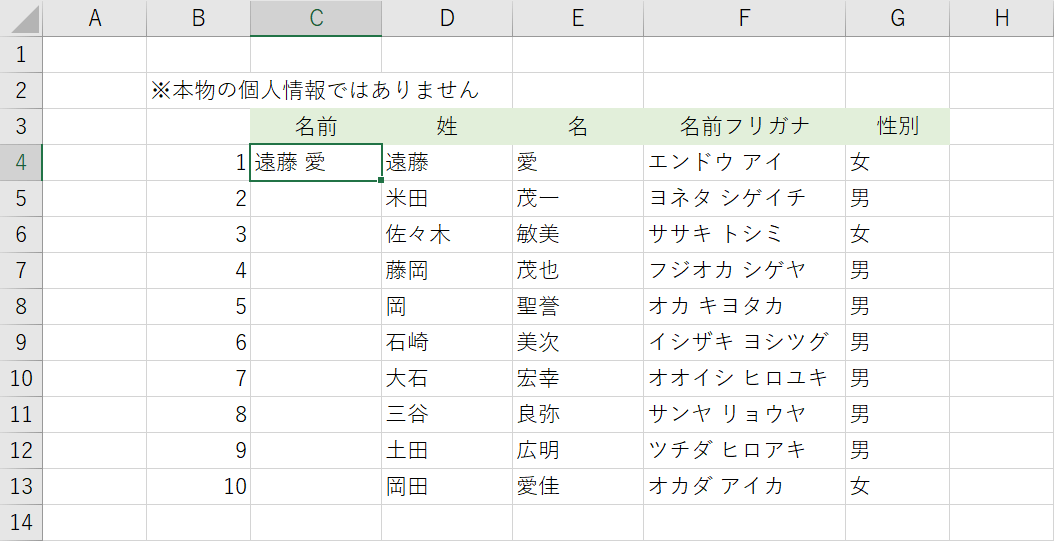This screenshot has height=541, width=1054.
Task: Select given name cell 美次
Action: click(x=578, y=343)
